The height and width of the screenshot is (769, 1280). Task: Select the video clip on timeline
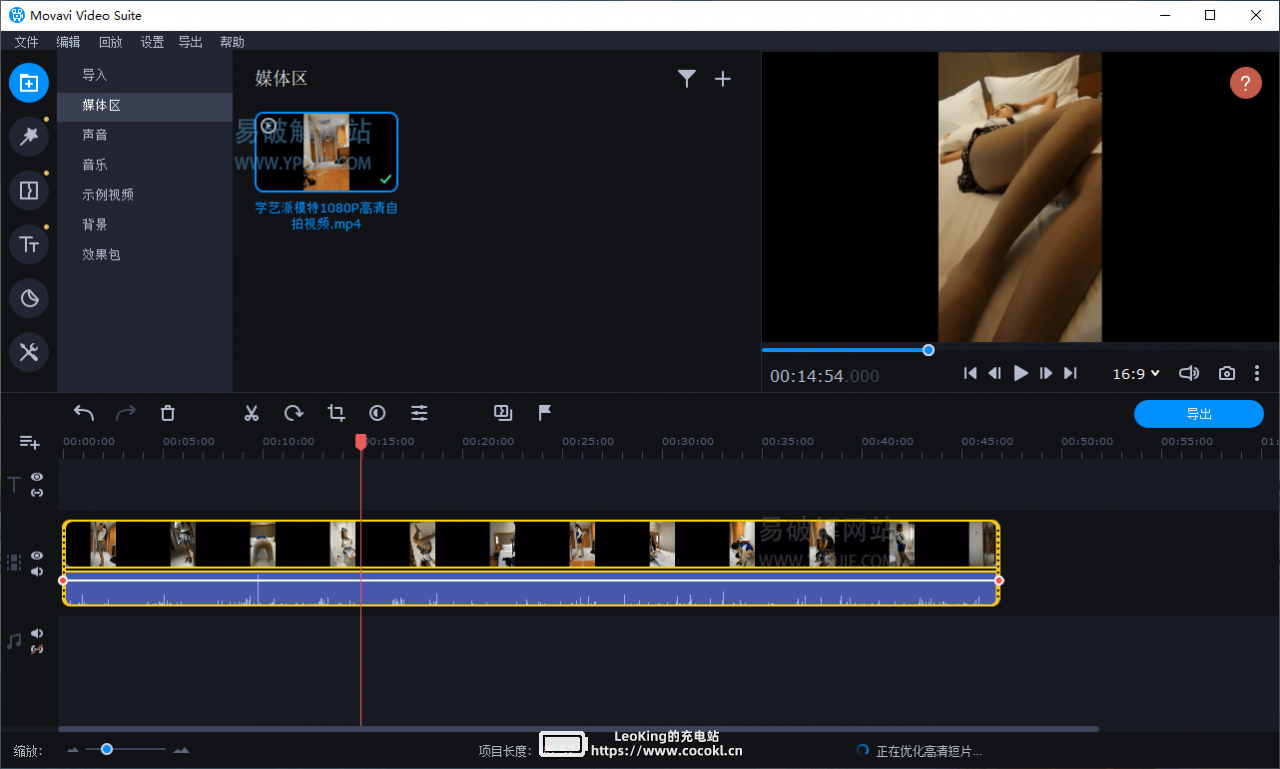click(531, 544)
